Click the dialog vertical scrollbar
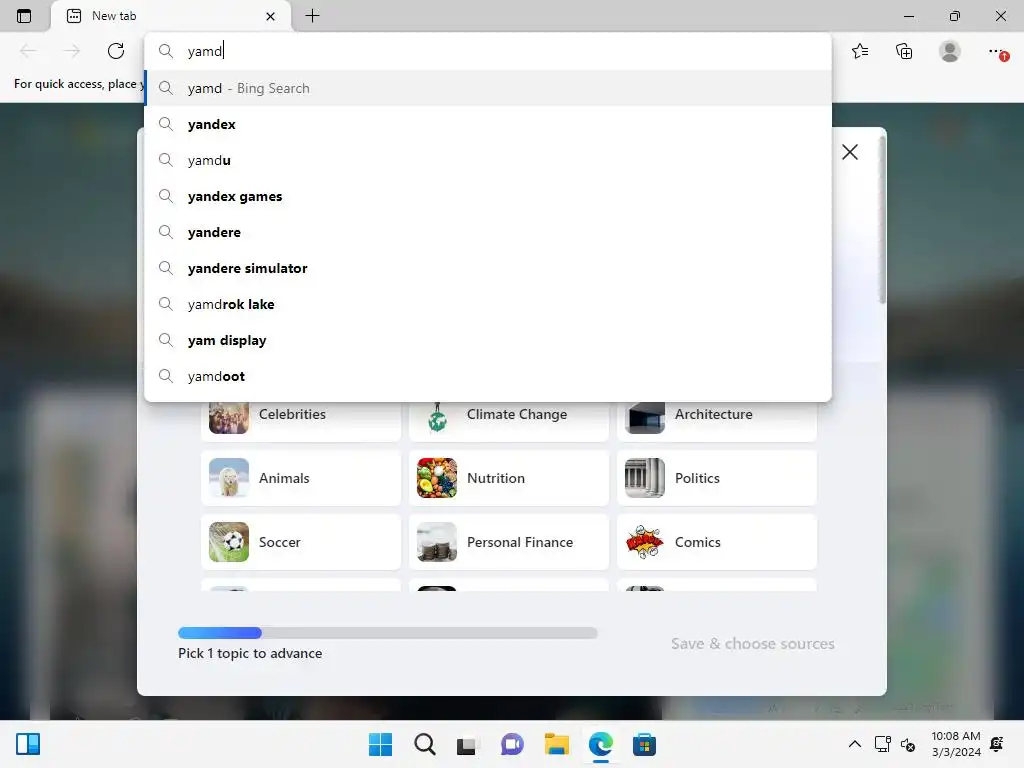Screen dimensions: 1024x768 click(882, 222)
